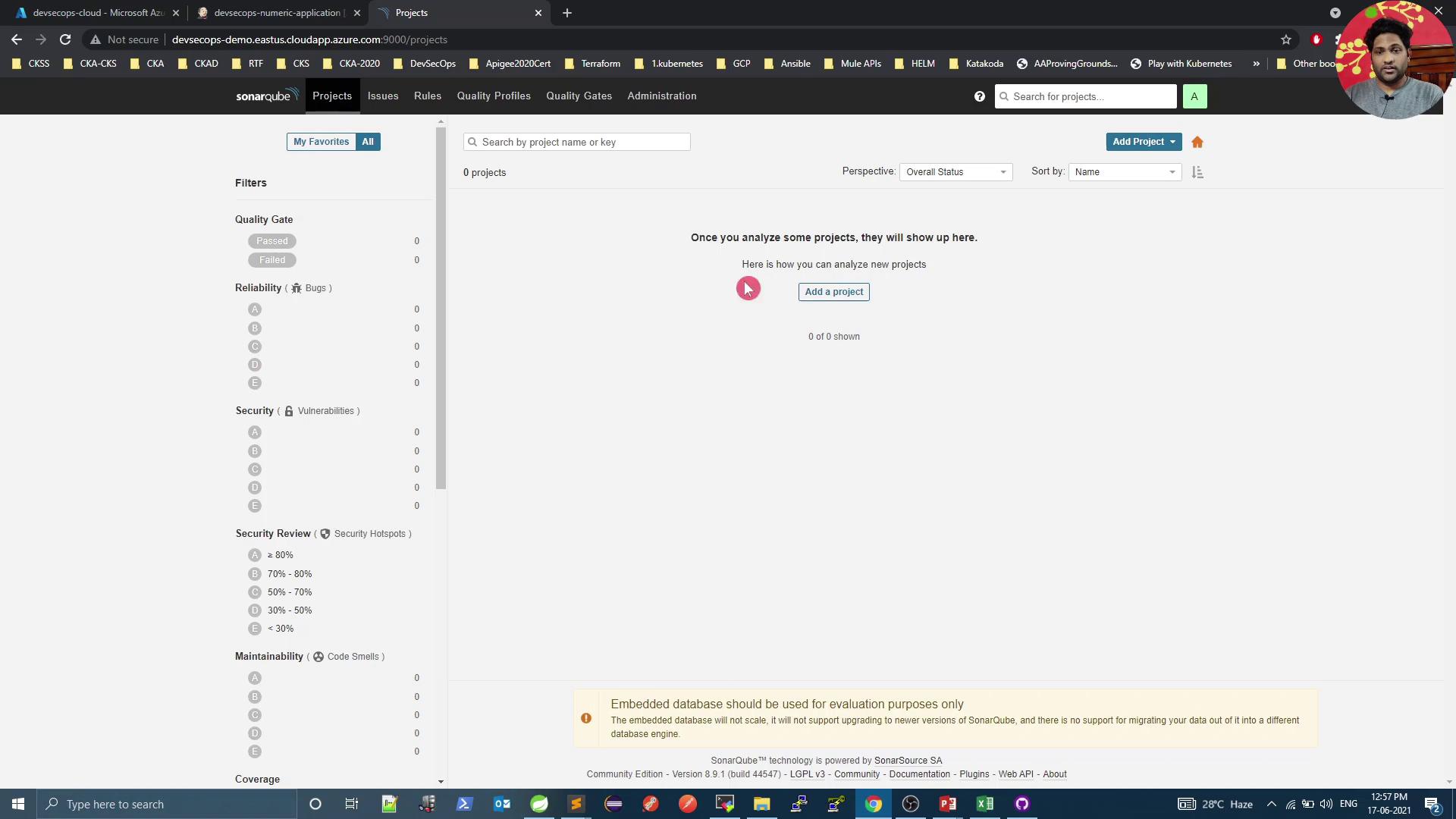1456x819 pixels.
Task: Open Excel from the taskbar
Action: [x=985, y=804]
